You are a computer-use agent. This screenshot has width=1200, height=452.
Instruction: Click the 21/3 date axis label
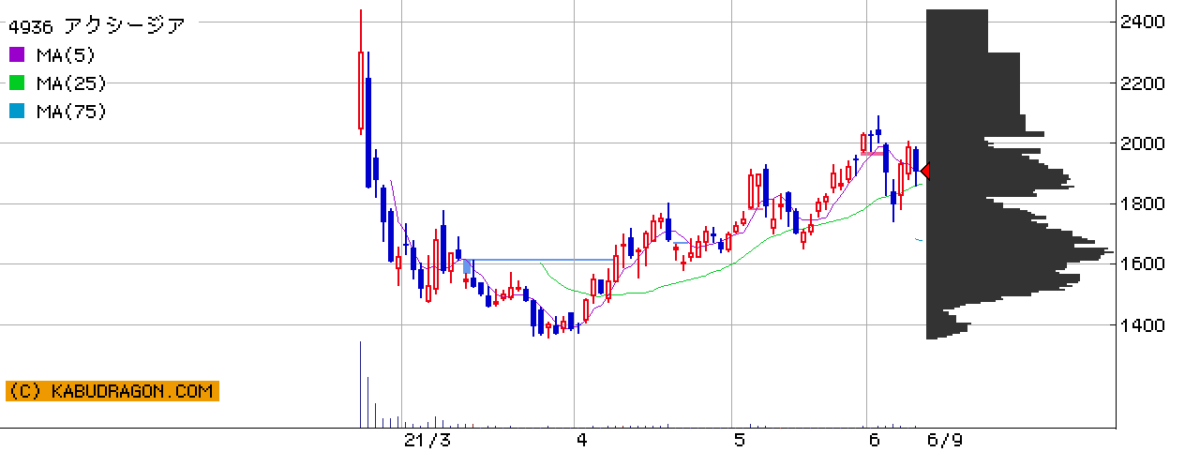(427, 440)
